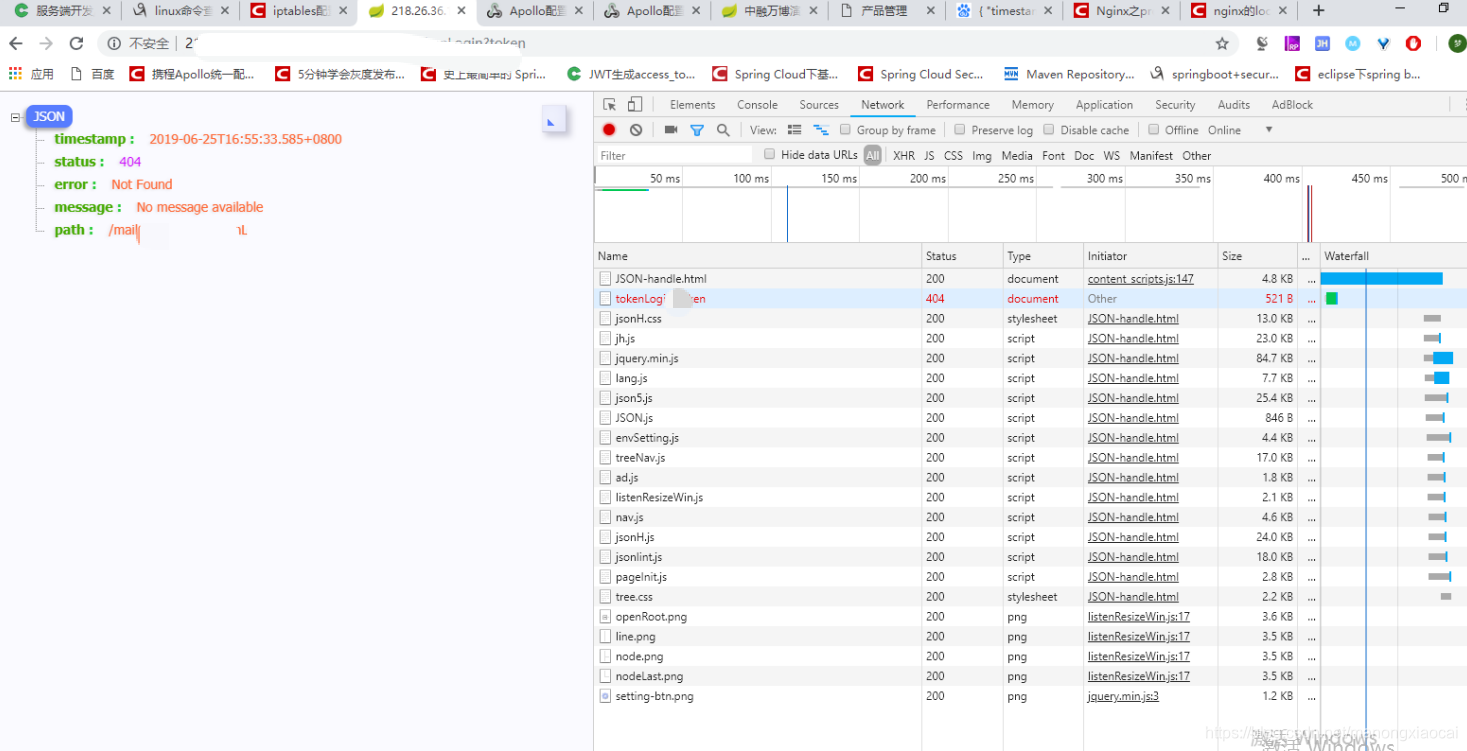The width and height of the screenshot is (1467, 751).
Task: Toggle the device toolbar icon
Action: click(x=634, y=104)
